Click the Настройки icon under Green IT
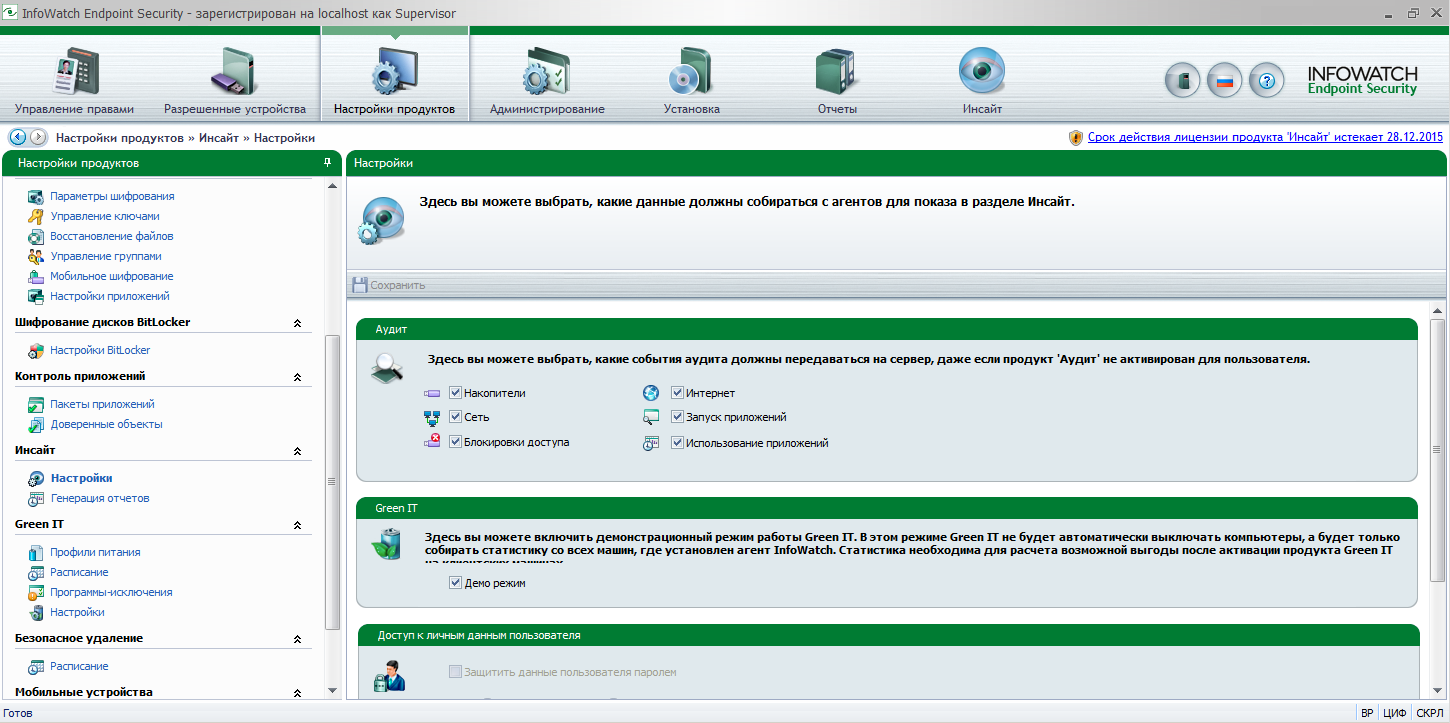 tap(36, 613)
